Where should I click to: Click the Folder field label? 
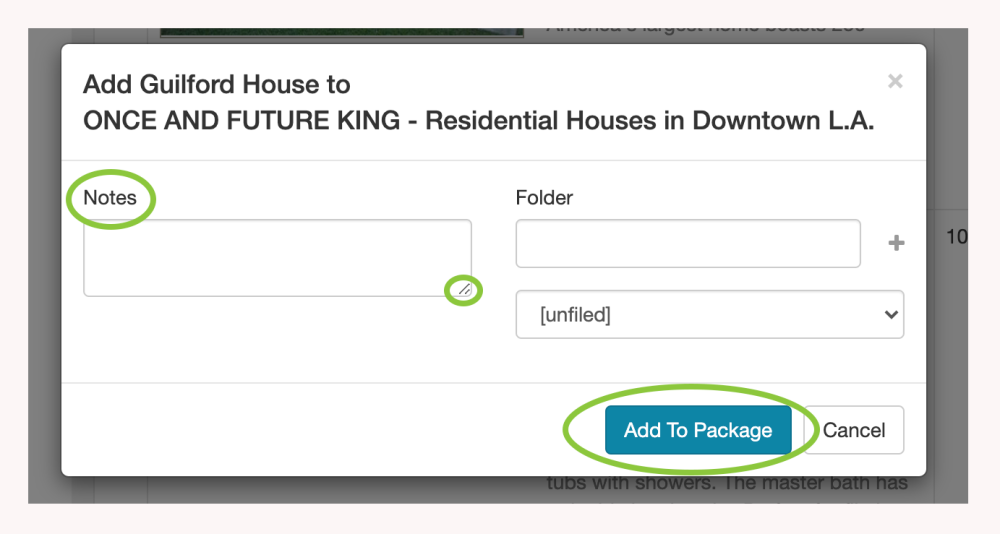pyautogui.click(x=544, y=197)
